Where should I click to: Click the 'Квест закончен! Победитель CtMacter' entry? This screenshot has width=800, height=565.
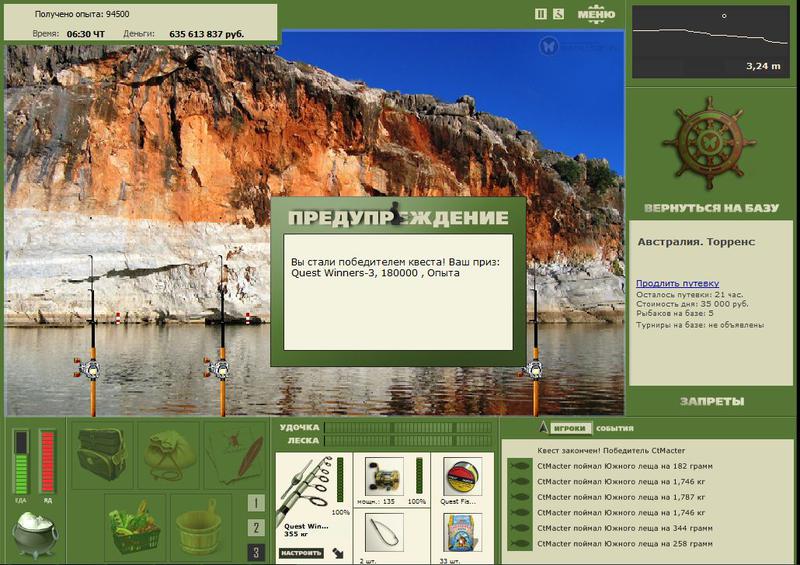[x=611, y=451]
